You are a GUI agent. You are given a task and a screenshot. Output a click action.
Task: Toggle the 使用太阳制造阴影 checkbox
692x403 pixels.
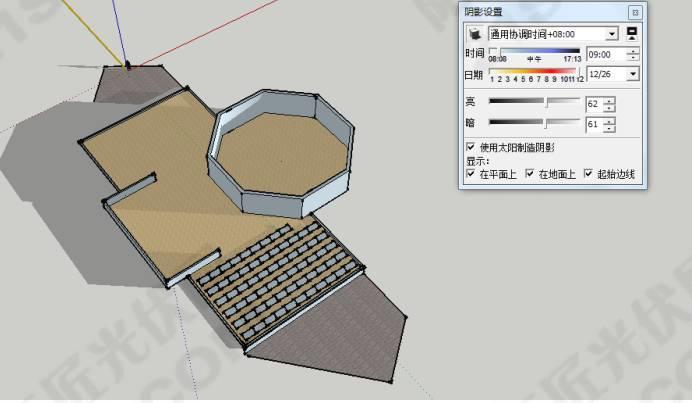coord(471,147)
